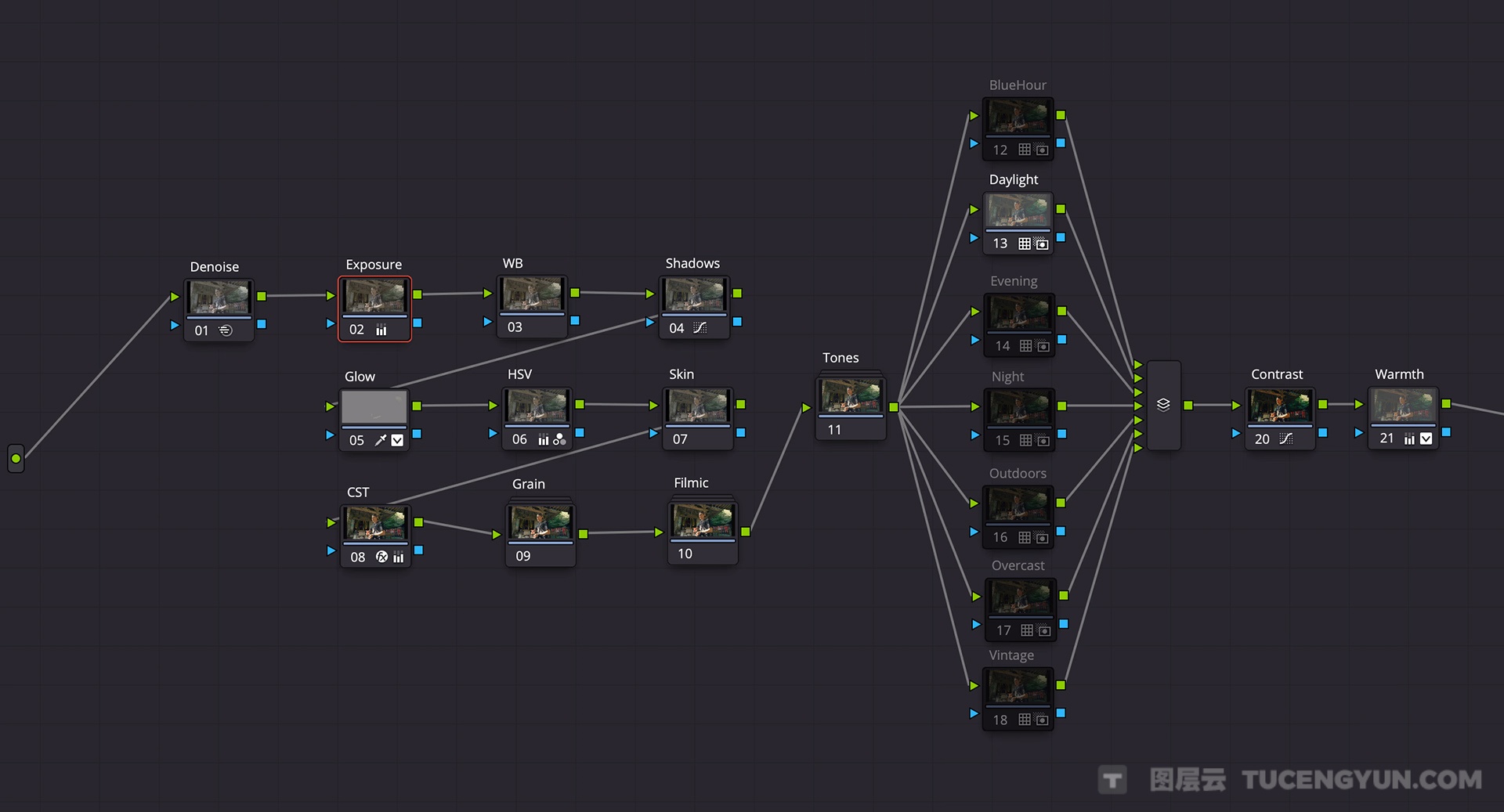Viewport: 1504px width, 812px height.
Task: Click the camera icon on BlueHour node 12
Action: tap(1042, 150)
